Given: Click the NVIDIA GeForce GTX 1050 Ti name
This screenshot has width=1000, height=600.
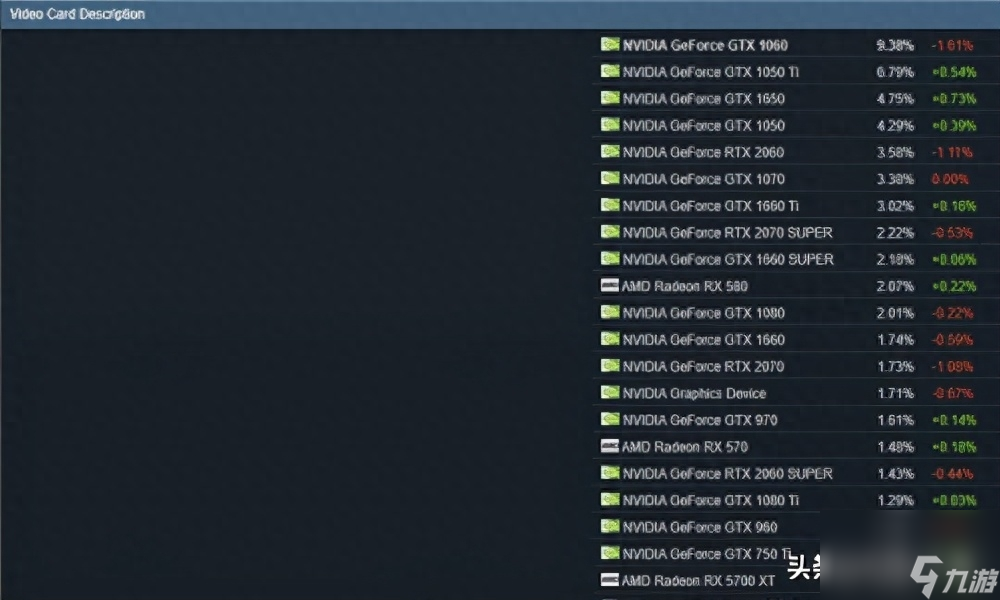Looking at the screenshot, I should pyautogui.click(x=710, y=72).
